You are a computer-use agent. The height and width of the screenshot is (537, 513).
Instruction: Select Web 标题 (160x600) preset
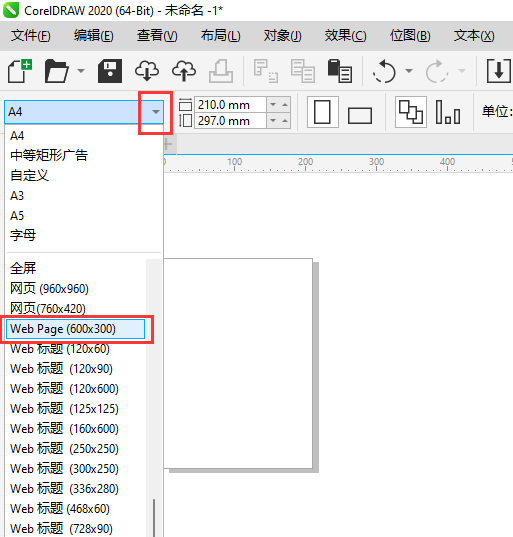click(x=76, y=429)
